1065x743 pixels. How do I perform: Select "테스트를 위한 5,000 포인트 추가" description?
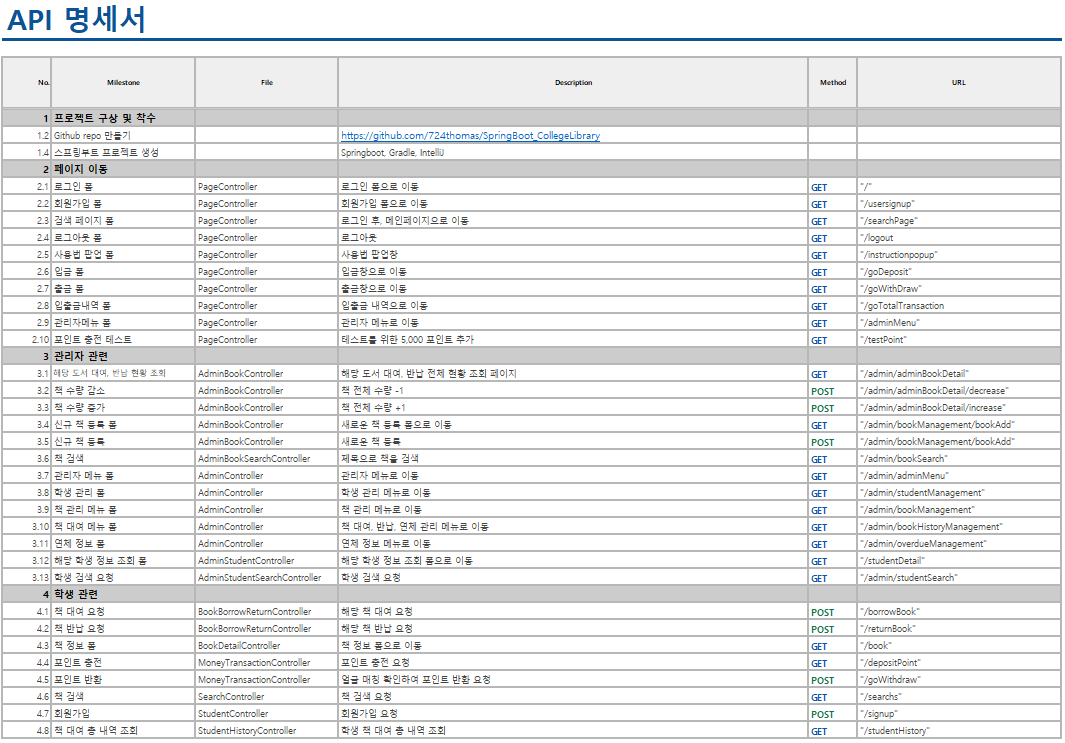tap(573, 340)
